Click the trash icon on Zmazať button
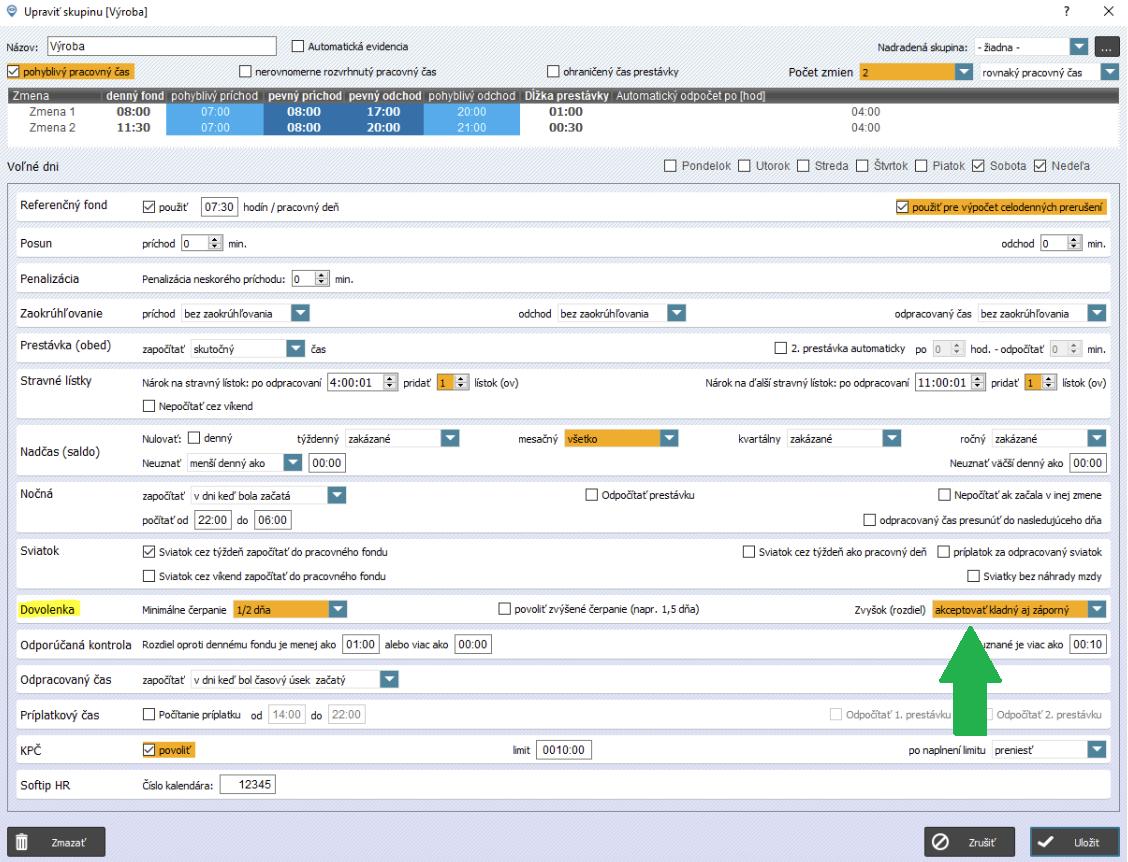1128x862 pixels. tap(21, 842)
